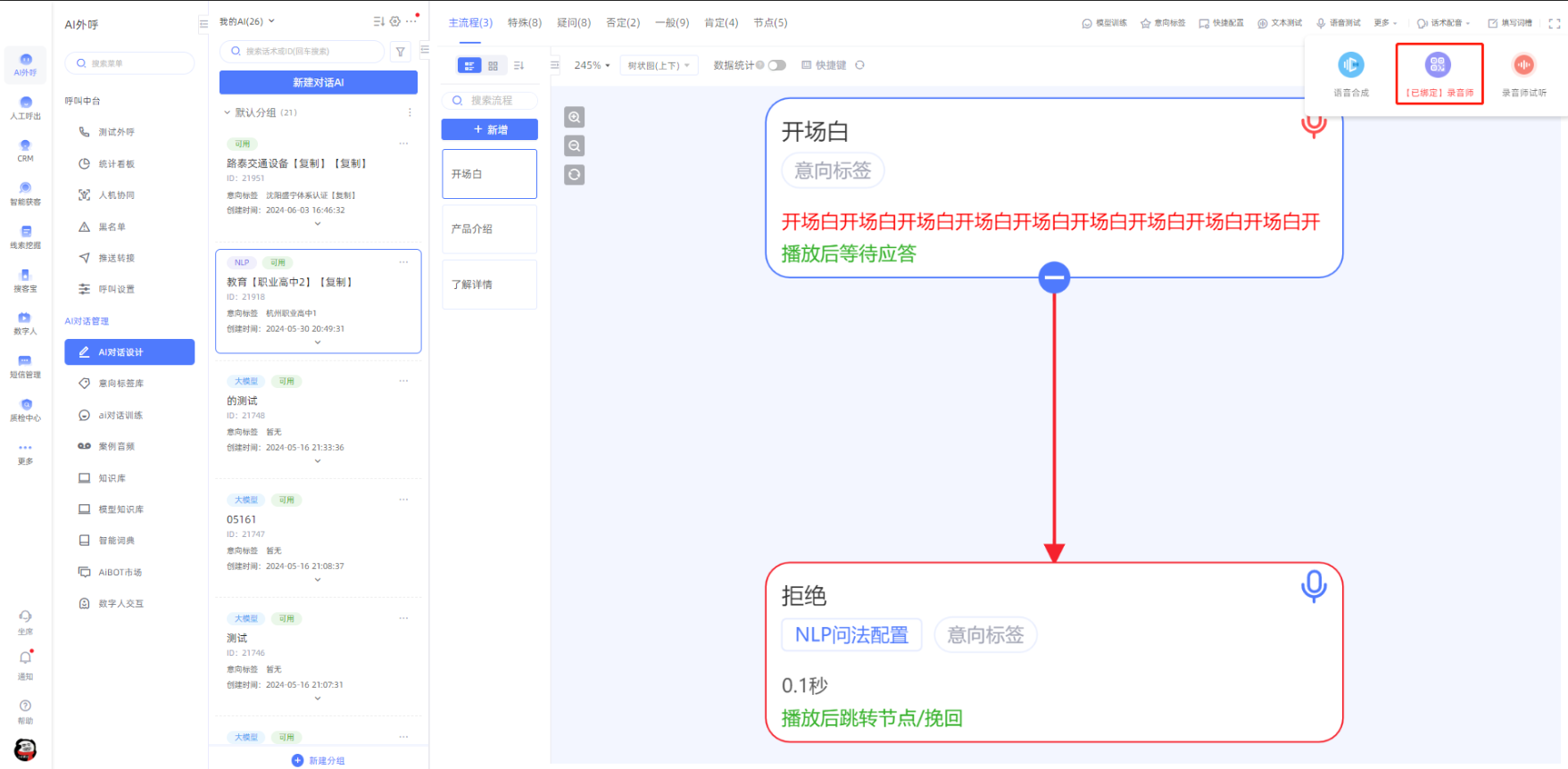Click 新建分组 at list bottom
The width and height of the screenshot is (1568, 769).
point(319,760)
